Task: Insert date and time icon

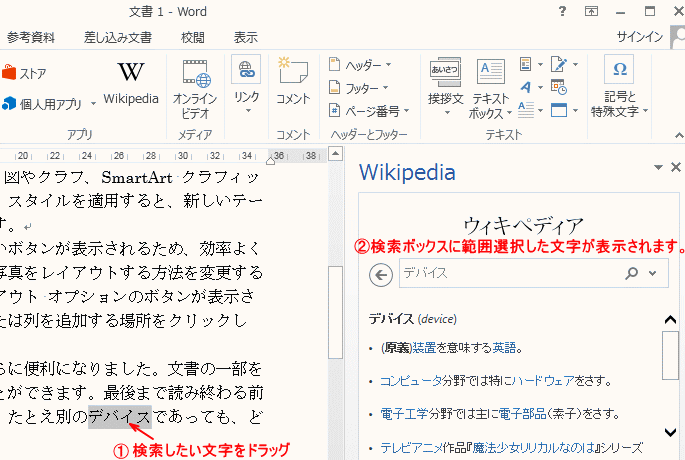Action: pos(559,87)
